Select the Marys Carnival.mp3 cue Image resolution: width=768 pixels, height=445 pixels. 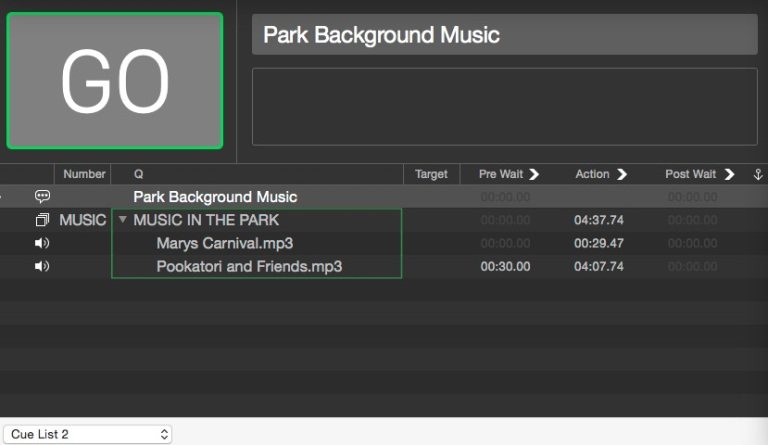[x=224, y=243]
